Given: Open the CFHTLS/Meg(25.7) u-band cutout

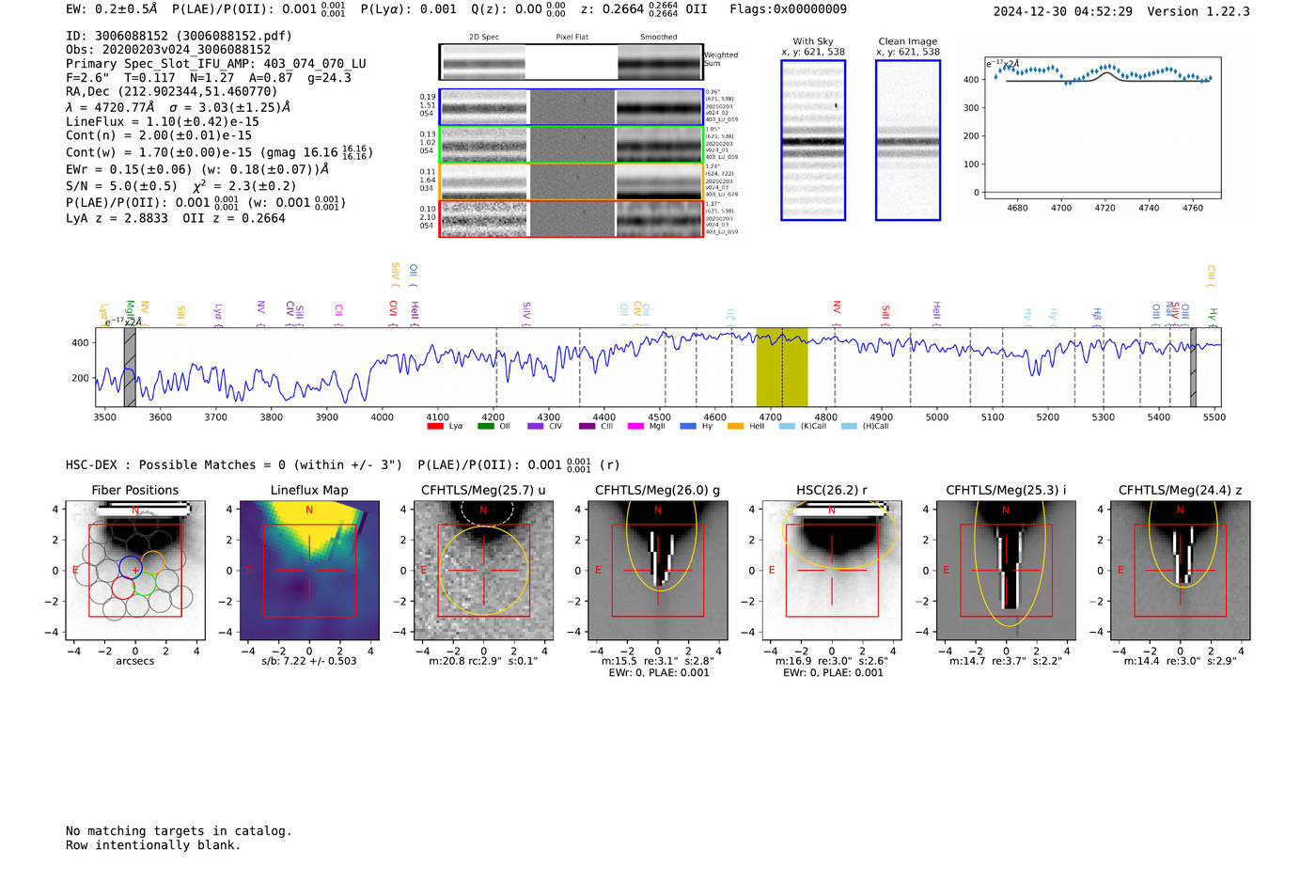Looking at the screenshot, I should pyautogui.click(x=483, y=571).
